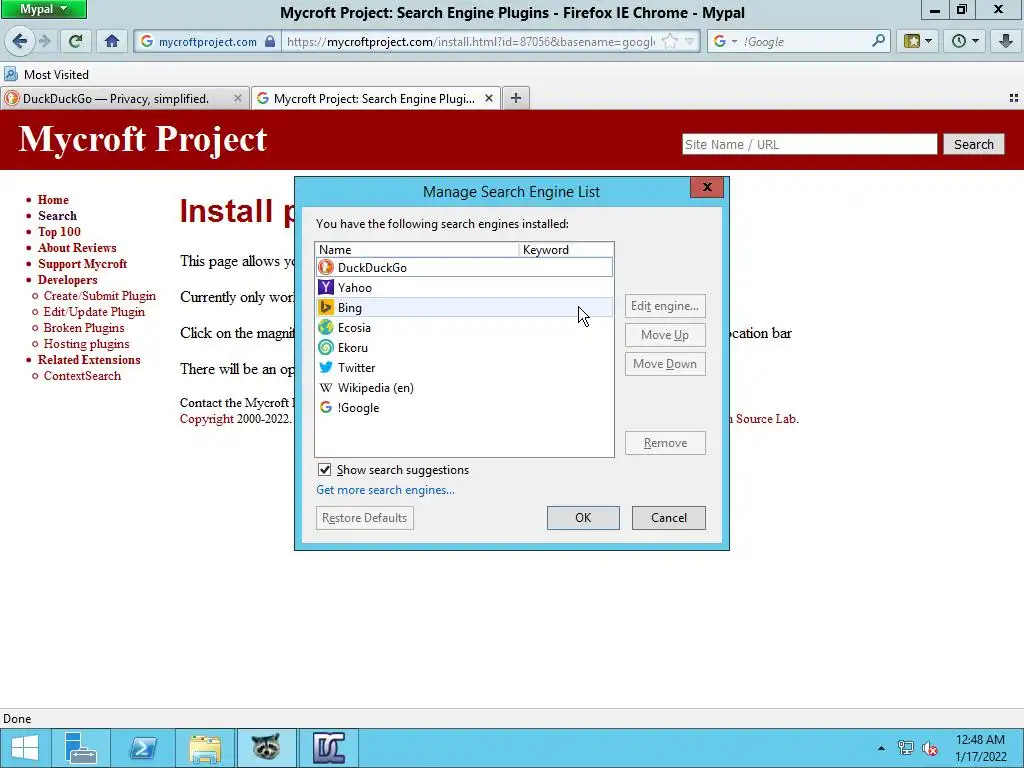Viewport: 1024px width, 768px height.
Task: Toggle Show search suggestions checkbox
Action: point(324,470)
